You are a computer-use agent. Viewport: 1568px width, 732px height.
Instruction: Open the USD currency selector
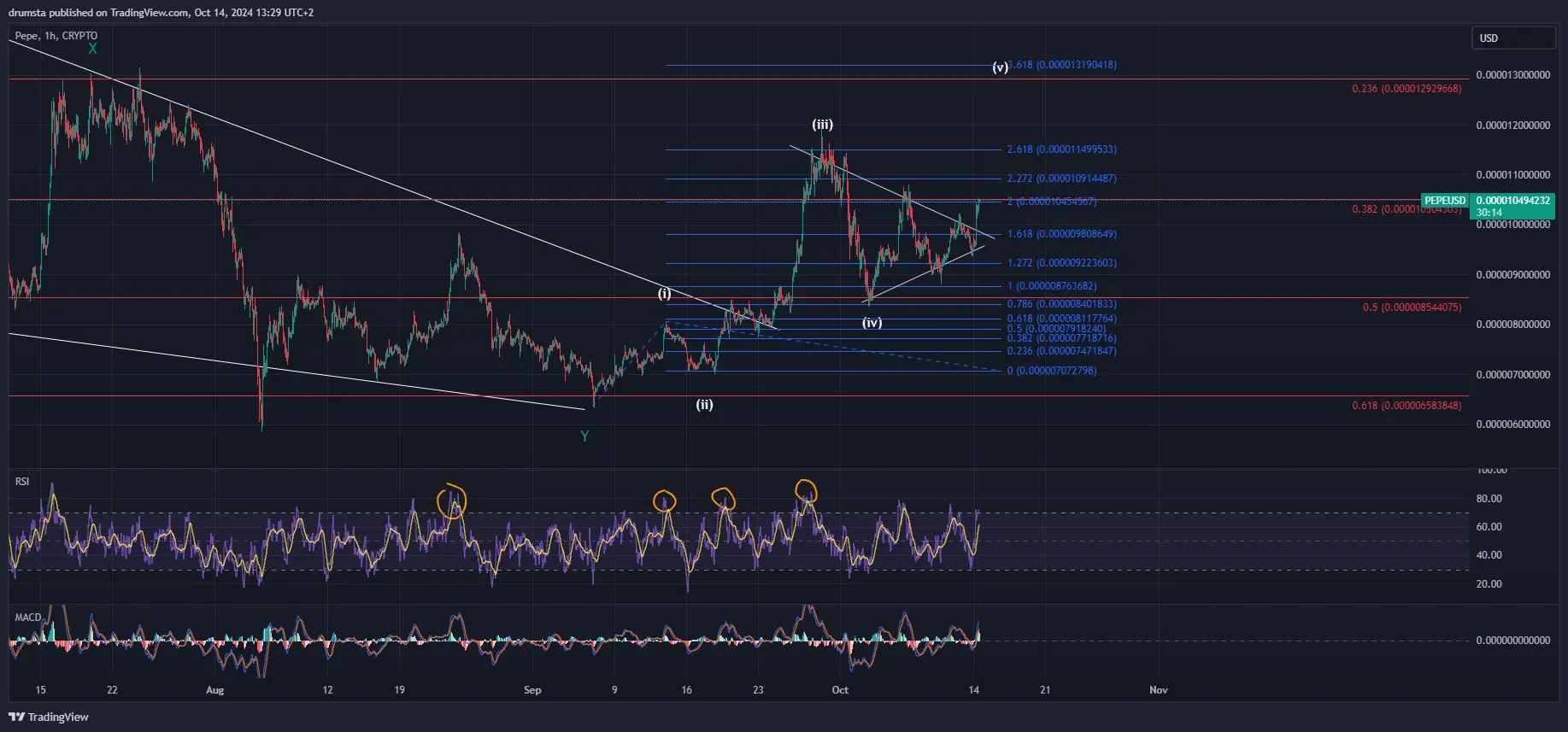1512,38
